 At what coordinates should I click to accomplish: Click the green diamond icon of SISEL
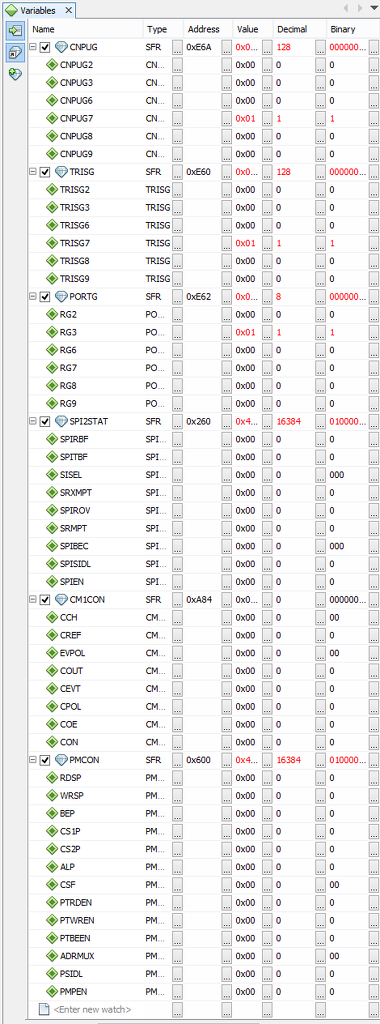click(52, 474)
